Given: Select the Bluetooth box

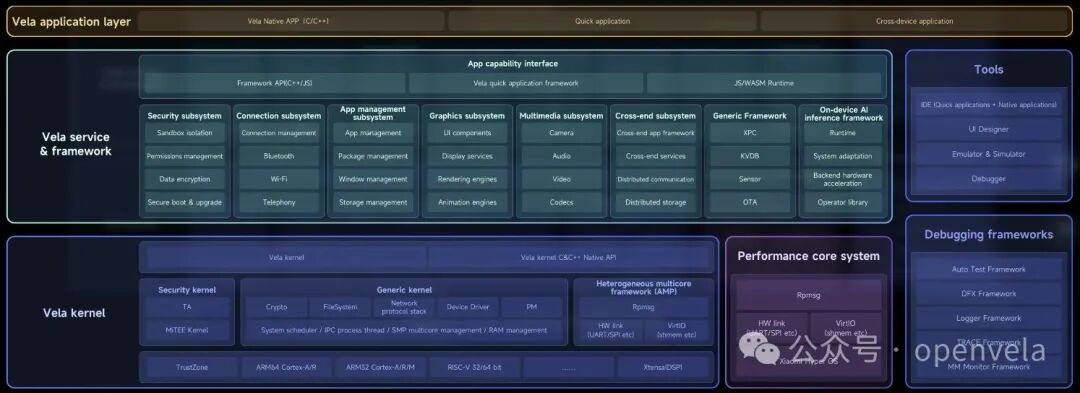Looking at the screenshot, I should (279, 156).
